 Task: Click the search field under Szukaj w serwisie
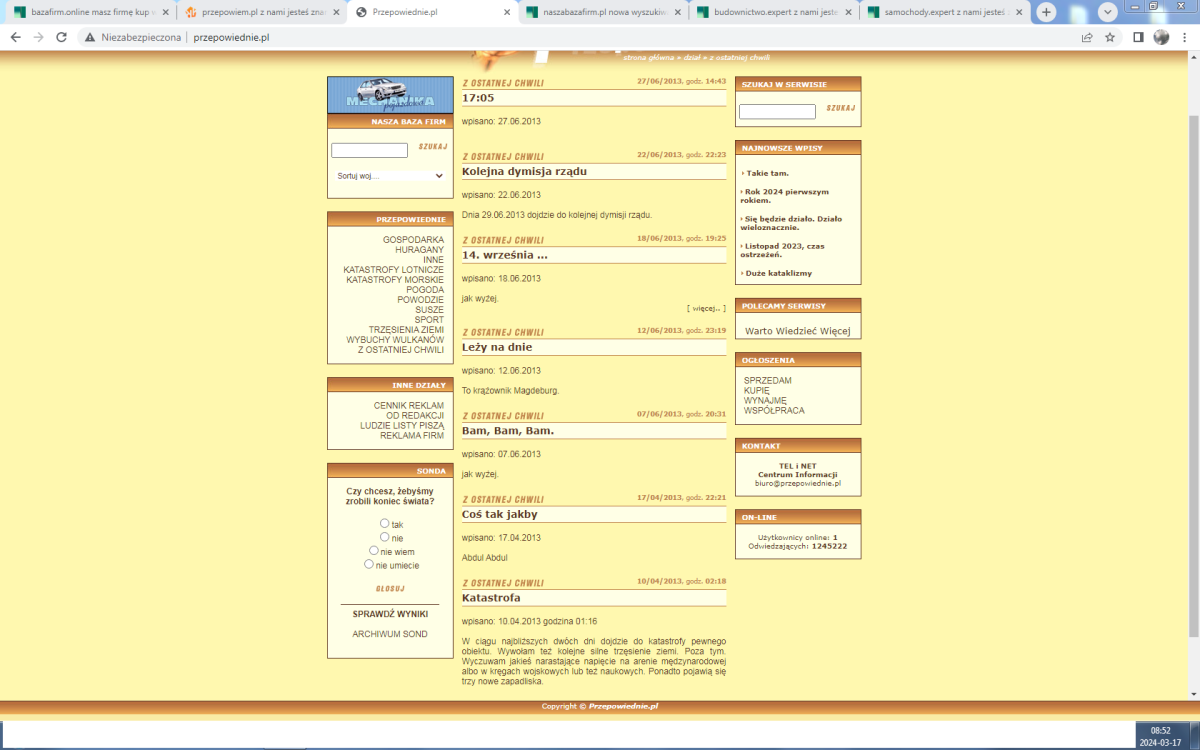tap(777, 112)
